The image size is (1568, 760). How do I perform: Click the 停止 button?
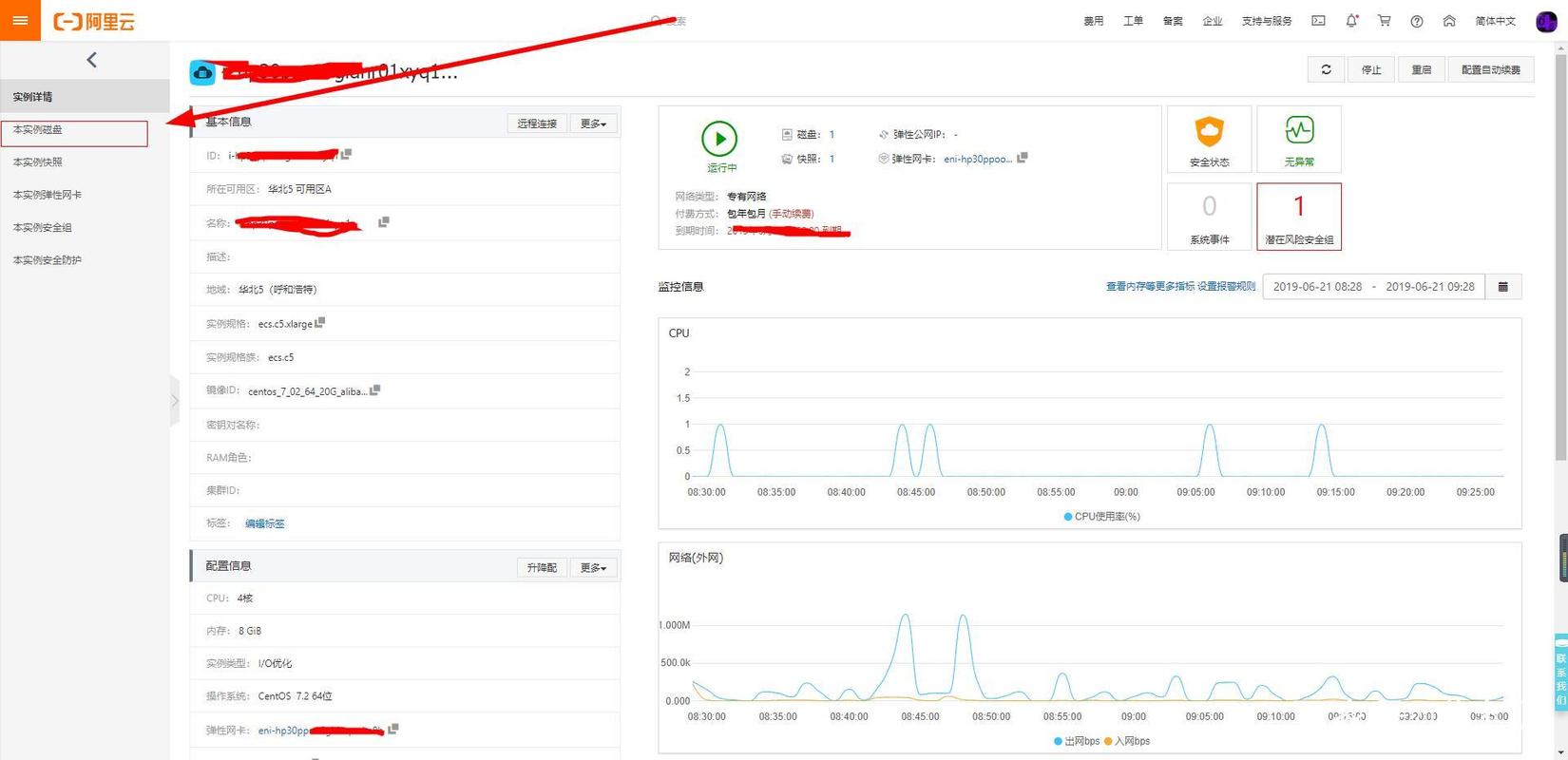click(x=1371, y=69)
